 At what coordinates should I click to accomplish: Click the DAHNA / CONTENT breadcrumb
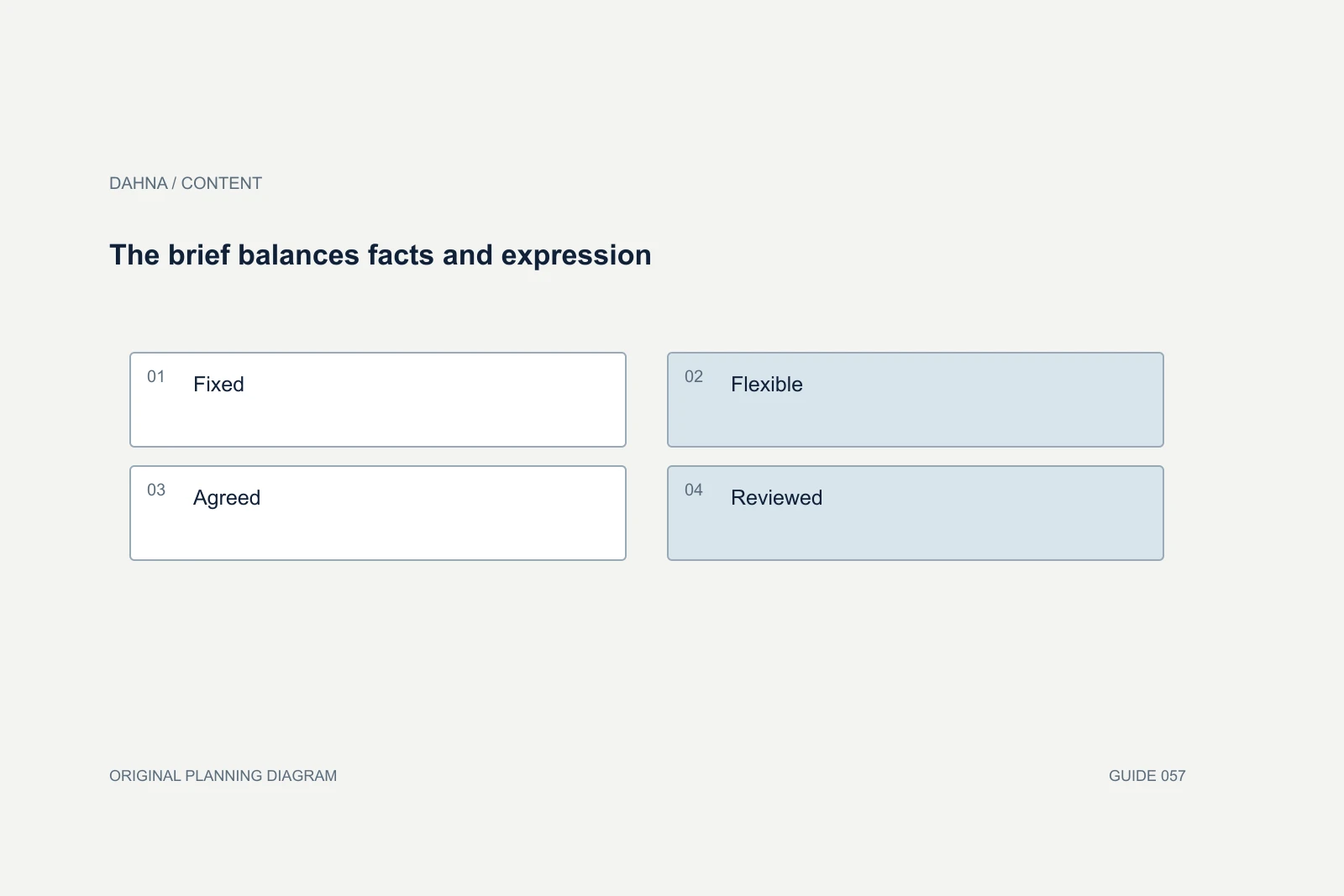[186, 183]
